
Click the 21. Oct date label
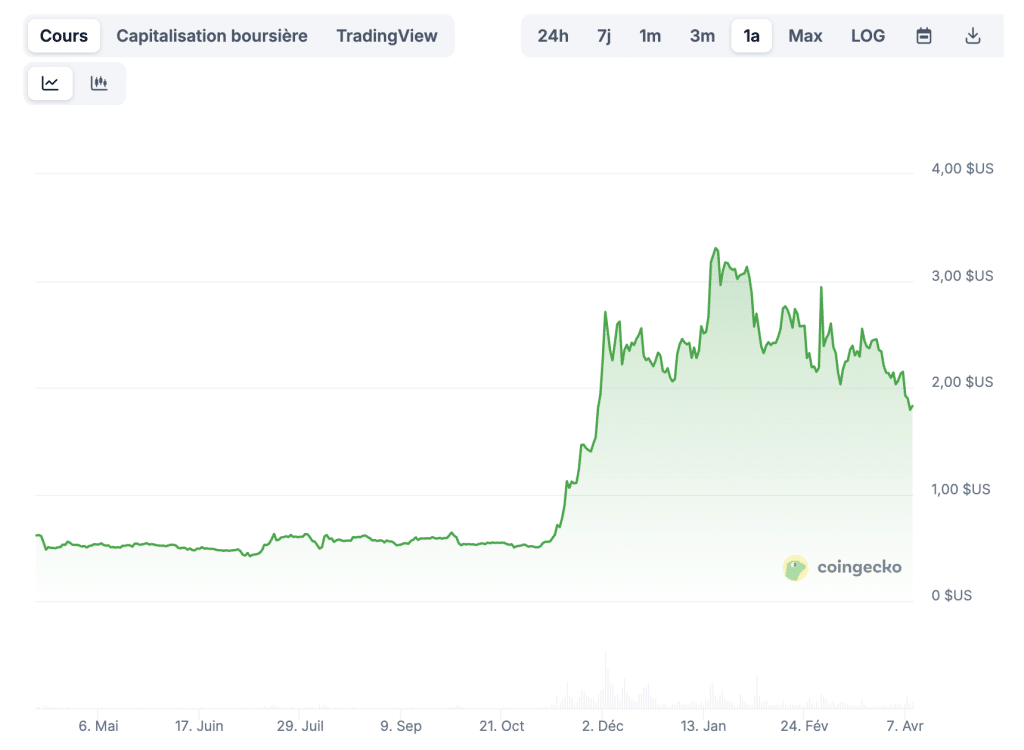pyautogui.click(x=502, y=726)
